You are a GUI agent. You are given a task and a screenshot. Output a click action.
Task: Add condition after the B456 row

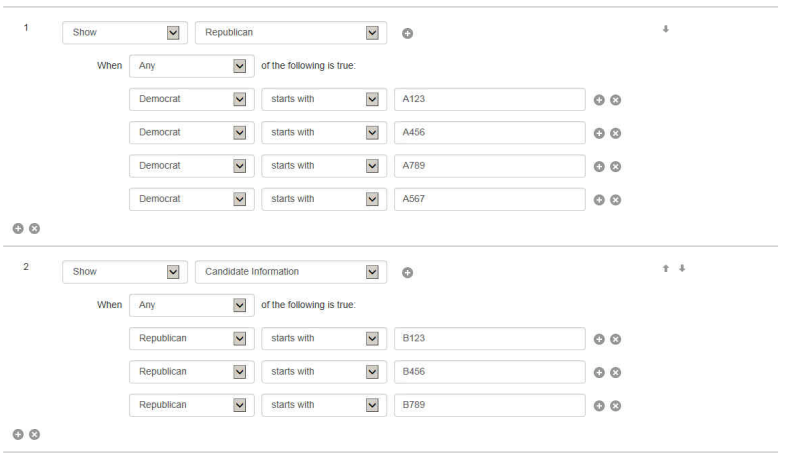click(x=599, y=372)
